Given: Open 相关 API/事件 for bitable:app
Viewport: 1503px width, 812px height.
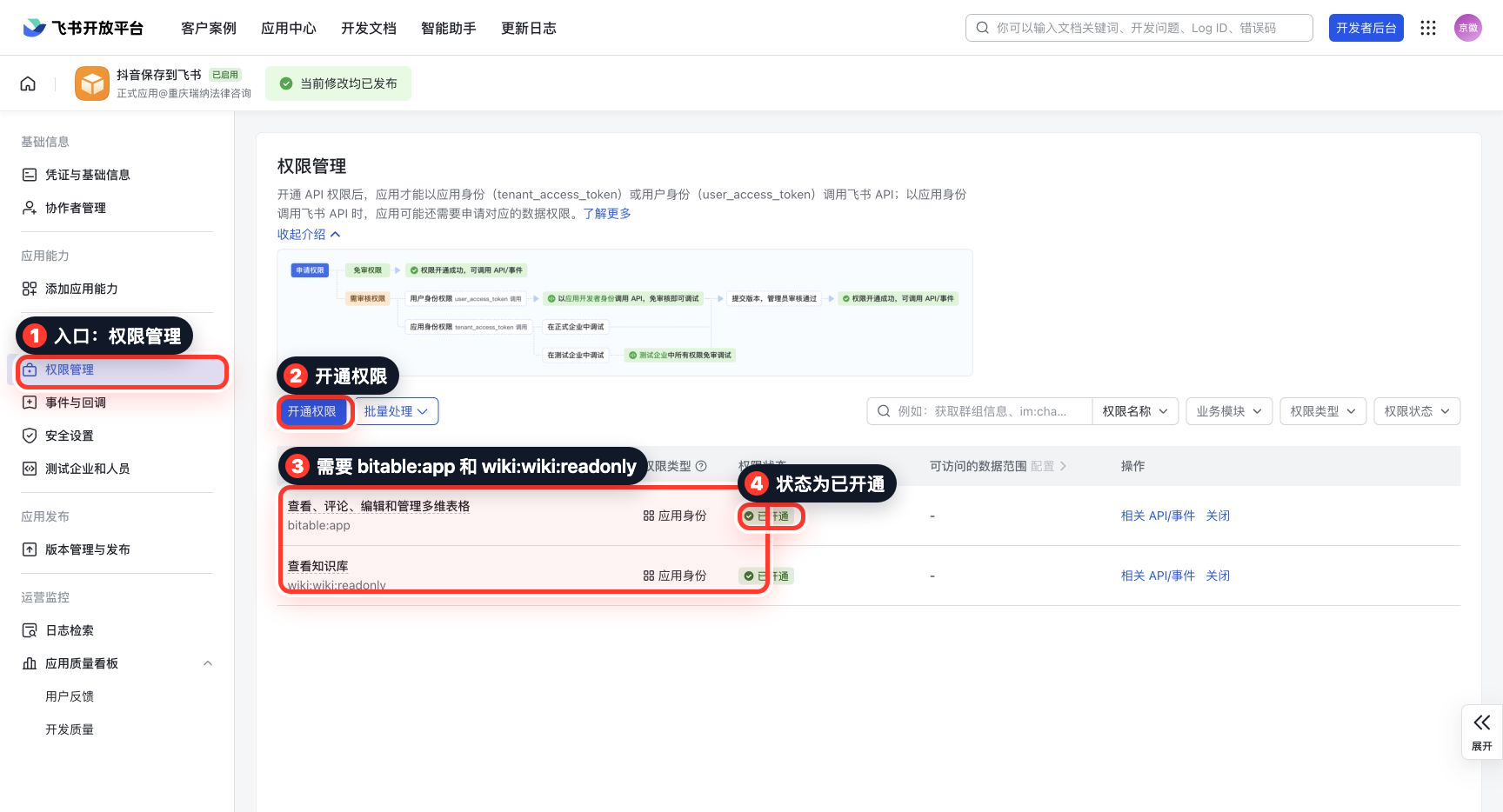Looking at the screenshot, I should click(x=1158, y=516).
